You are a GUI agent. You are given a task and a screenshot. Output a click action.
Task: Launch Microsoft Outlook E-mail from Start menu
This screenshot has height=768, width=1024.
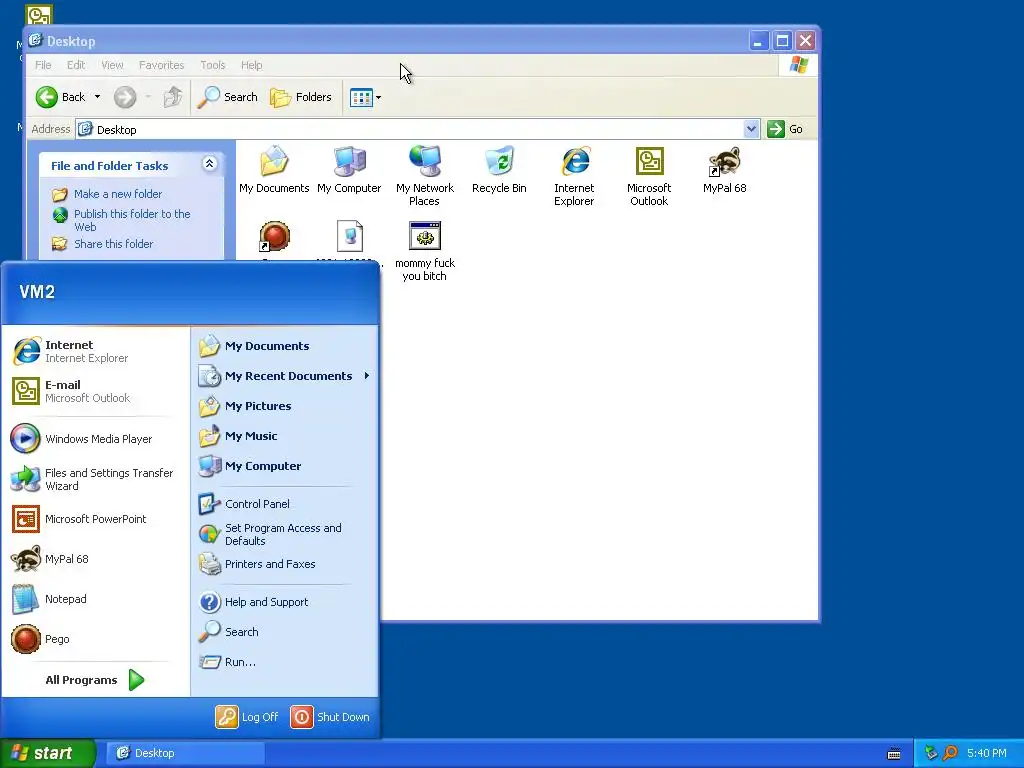(x=95, y=391)
